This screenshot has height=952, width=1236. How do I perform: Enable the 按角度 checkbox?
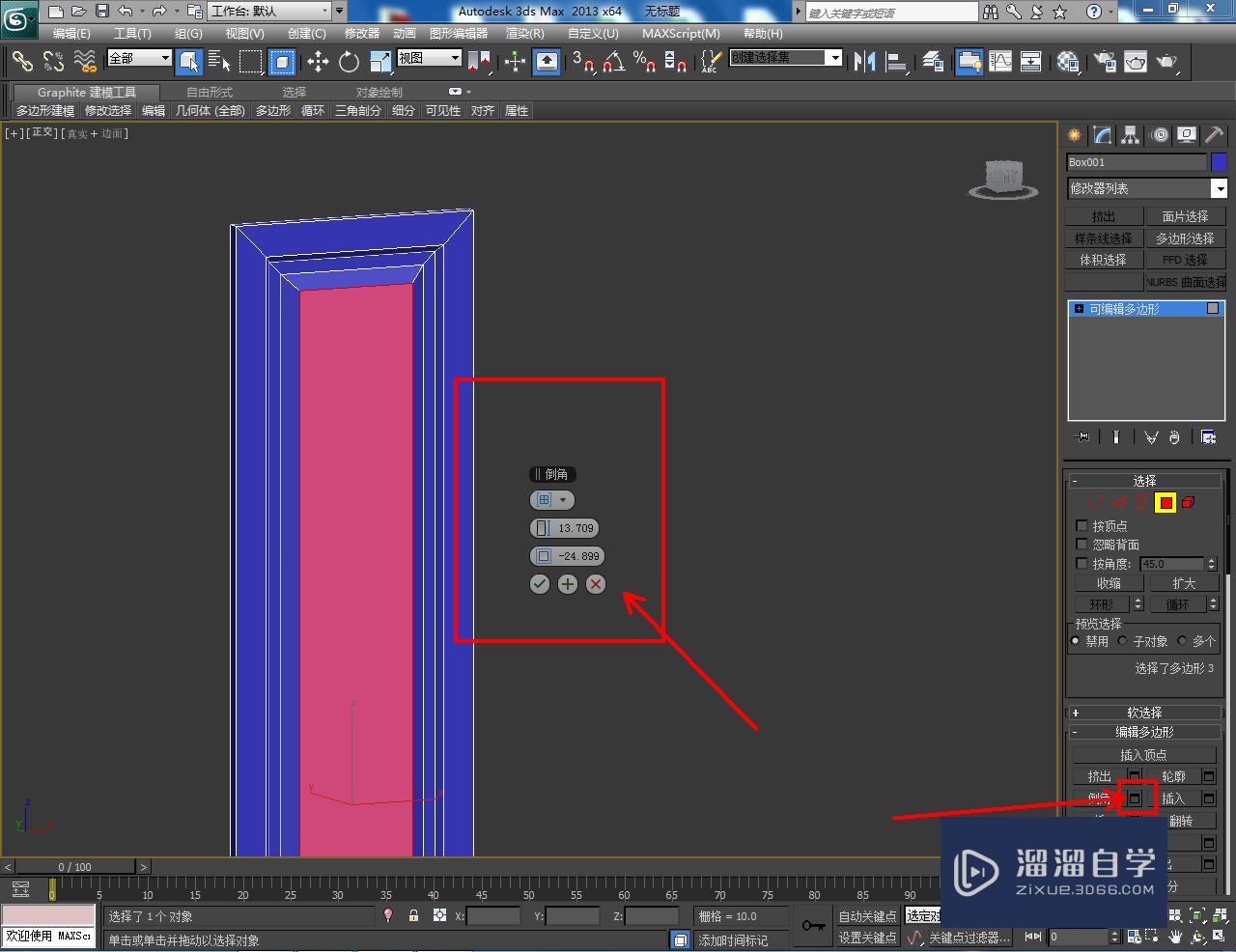pos(1081,563)
